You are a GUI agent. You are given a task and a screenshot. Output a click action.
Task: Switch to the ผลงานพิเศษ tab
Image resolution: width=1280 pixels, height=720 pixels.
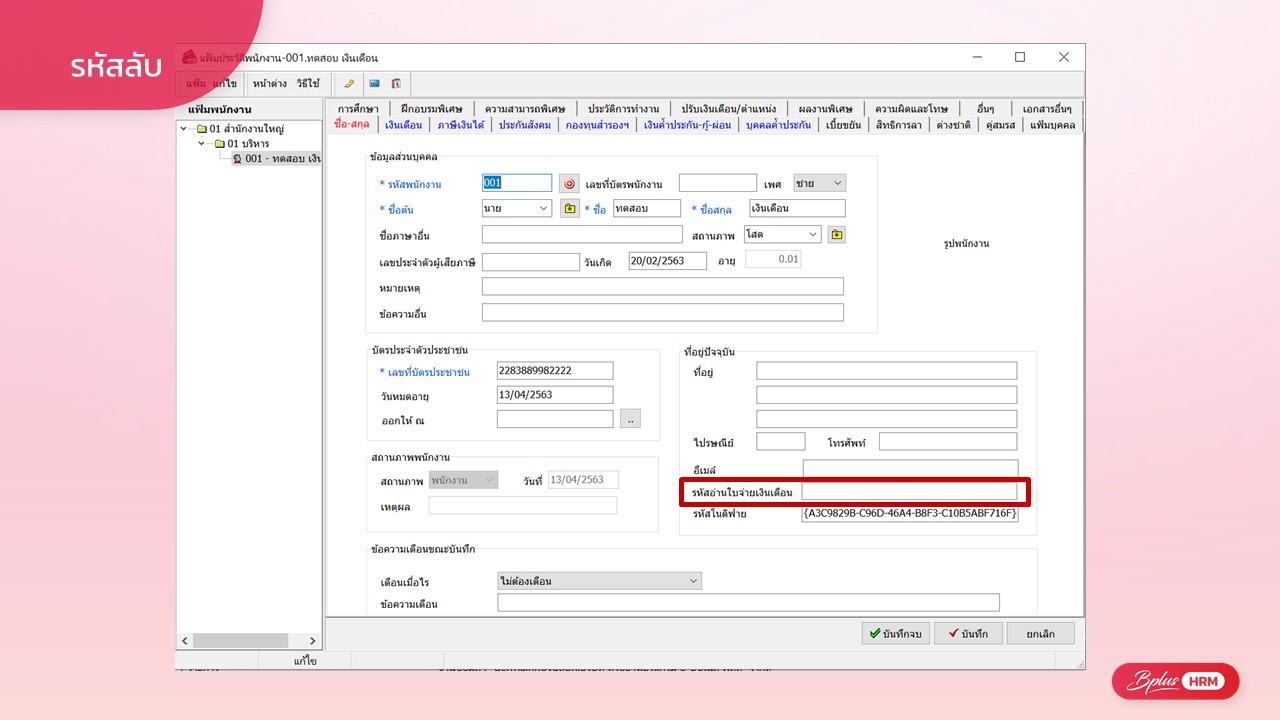click(825, 108)
